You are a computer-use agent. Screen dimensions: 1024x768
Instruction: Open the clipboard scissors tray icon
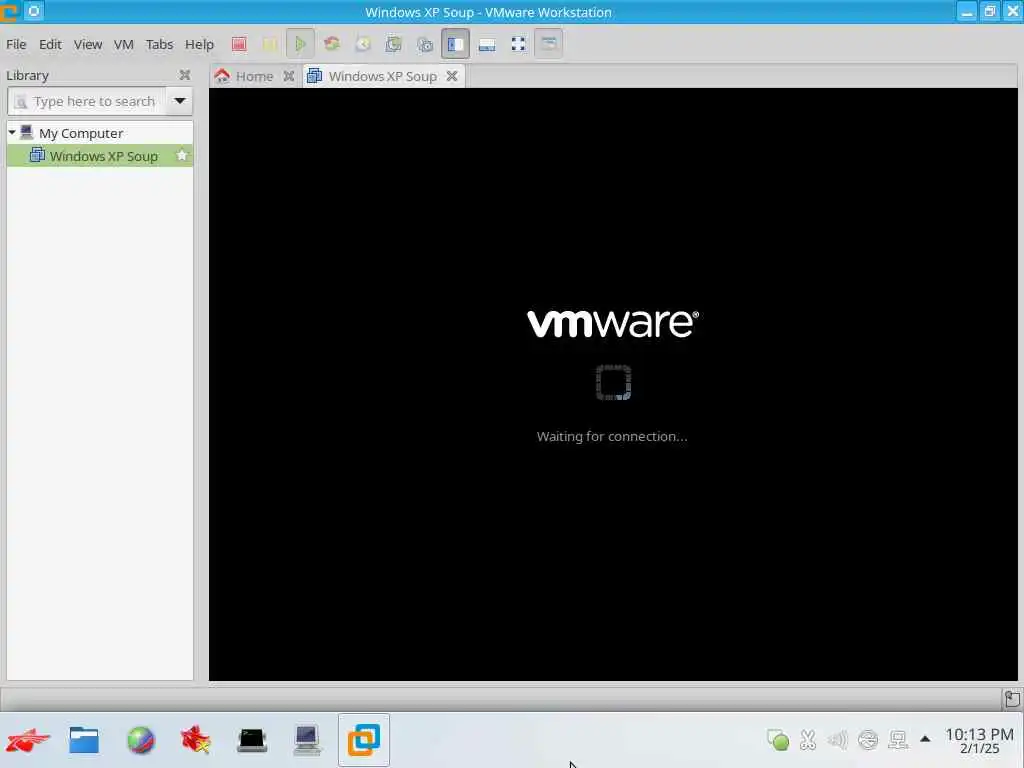click(808, 739)
